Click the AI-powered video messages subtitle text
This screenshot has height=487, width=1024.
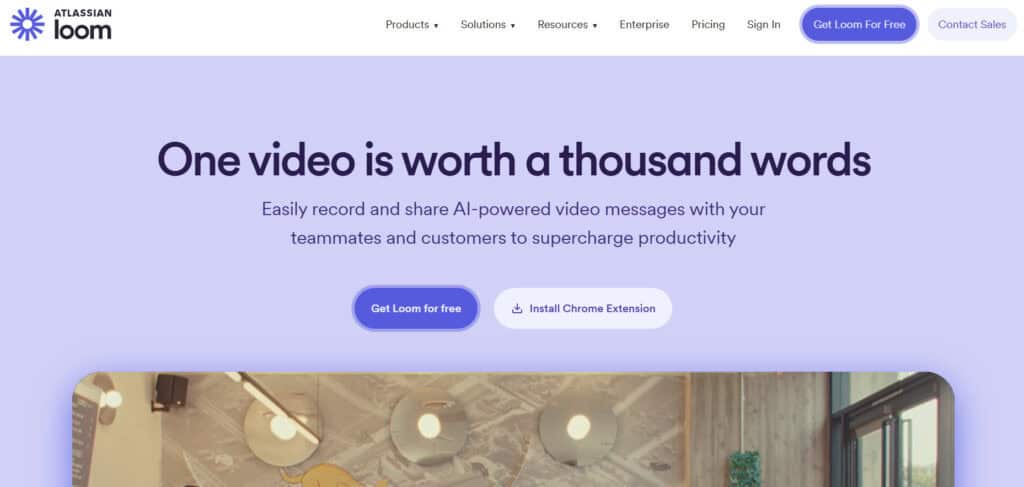tap(513, 223)
